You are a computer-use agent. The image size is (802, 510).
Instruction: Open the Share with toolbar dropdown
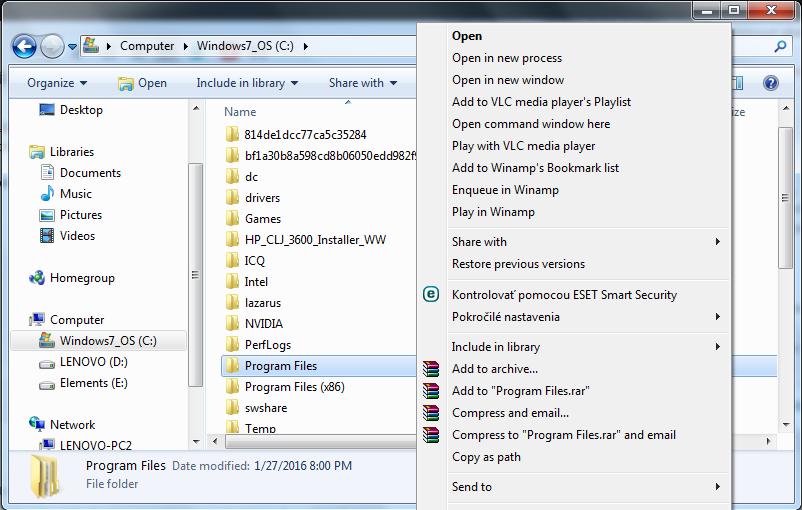(363, 83)
